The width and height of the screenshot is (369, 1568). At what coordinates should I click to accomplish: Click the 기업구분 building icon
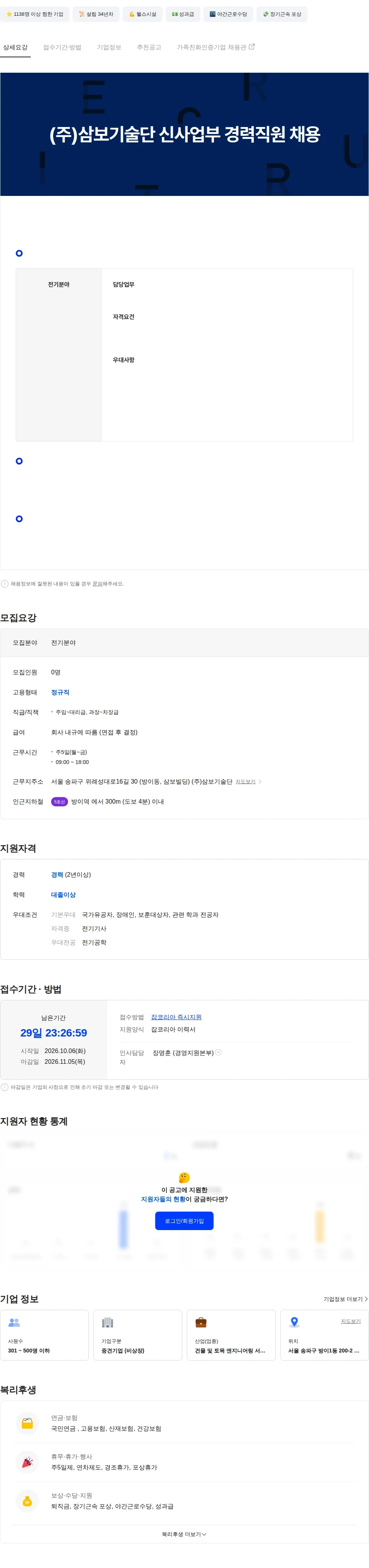click(108, 1323)
